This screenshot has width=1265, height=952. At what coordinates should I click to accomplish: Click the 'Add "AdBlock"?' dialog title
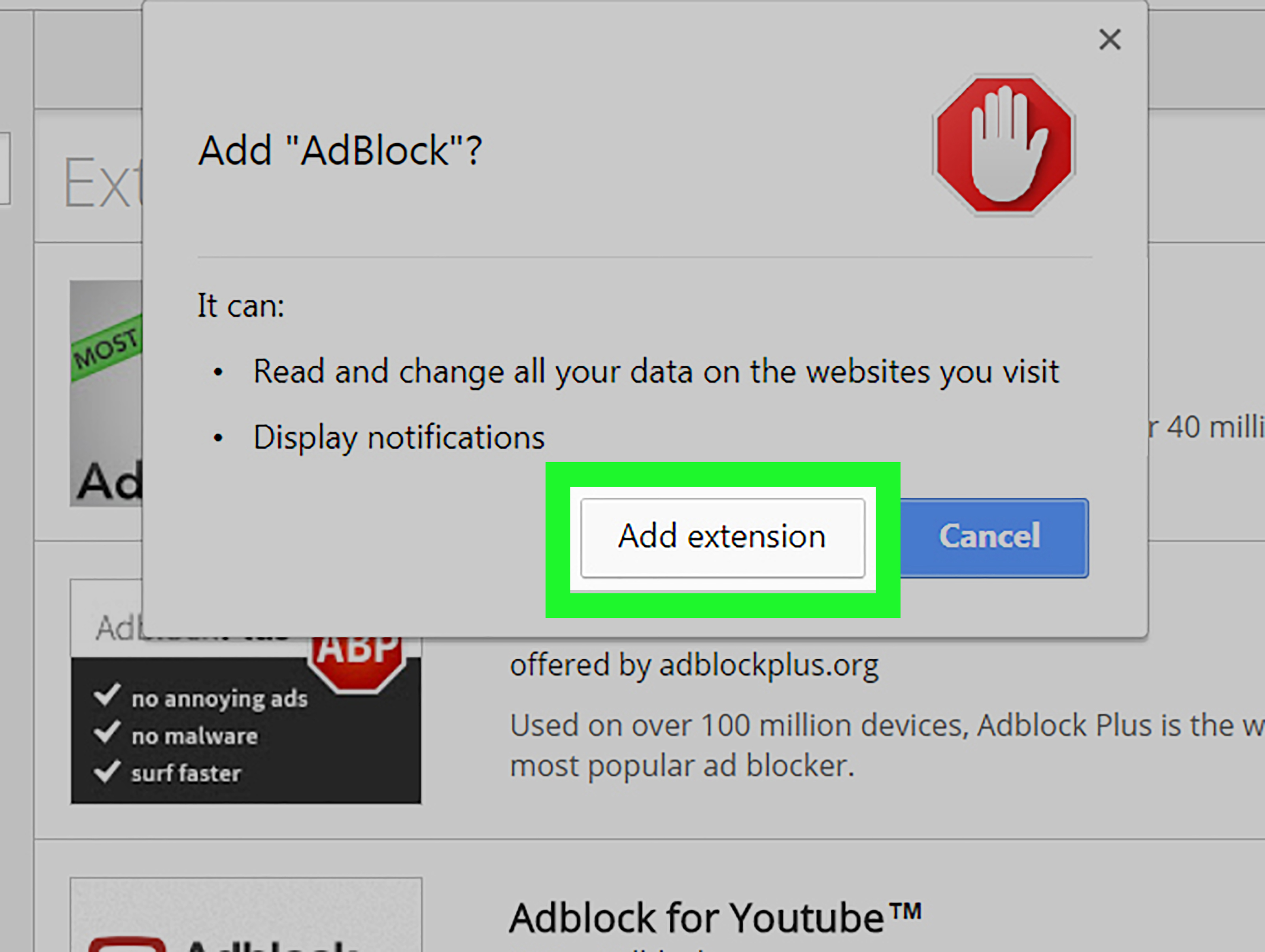pyautogui.click(x=340, y=151)
